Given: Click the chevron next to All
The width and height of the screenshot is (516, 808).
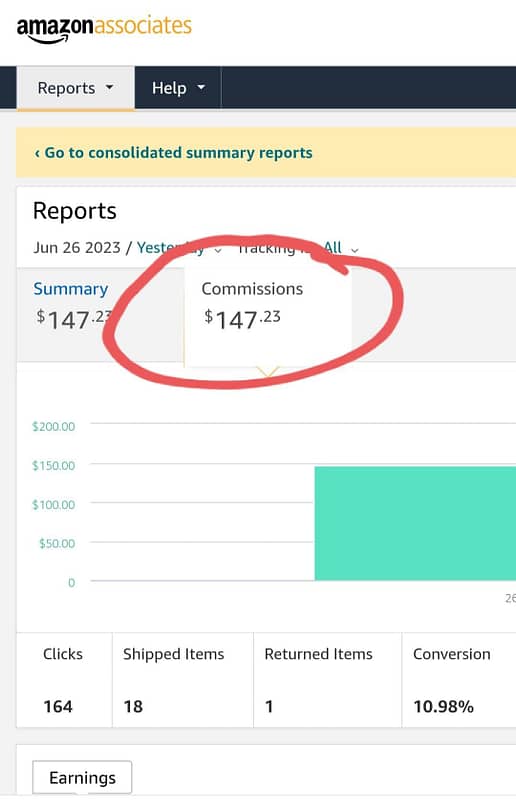Looking at the screenshot, I should pos(355,250).
